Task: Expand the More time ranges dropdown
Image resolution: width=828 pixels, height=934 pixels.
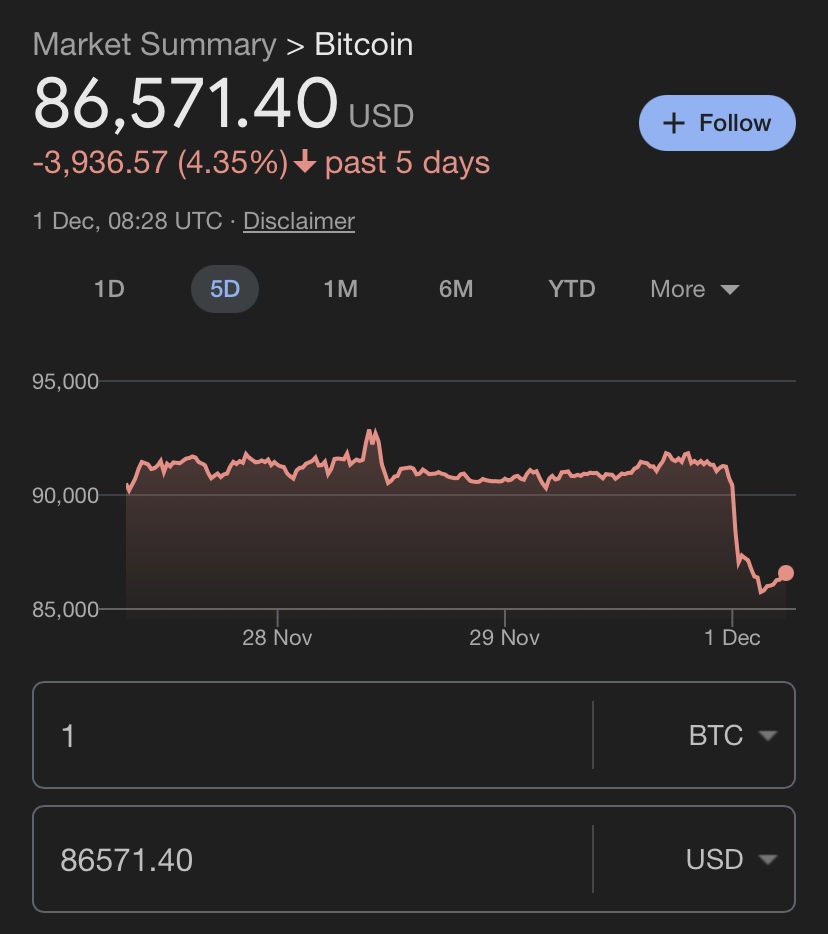Action: 694,289
